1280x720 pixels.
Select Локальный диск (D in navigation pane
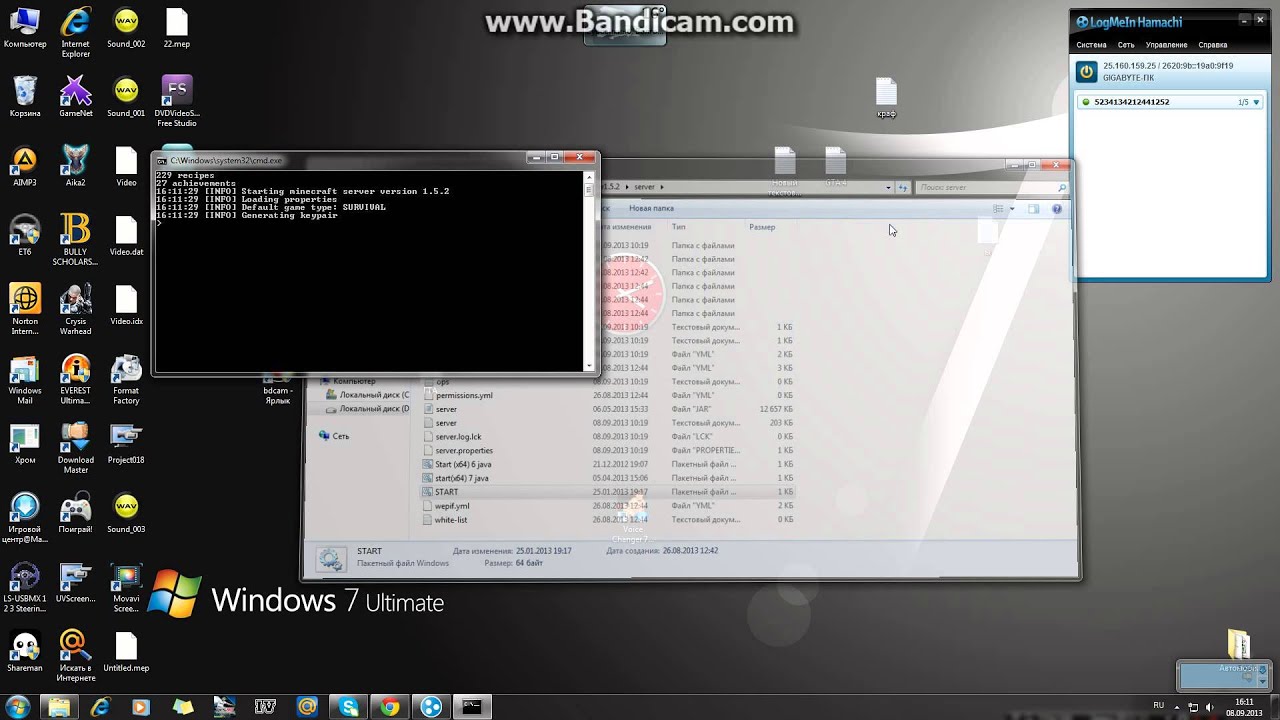tap(368, 409)
